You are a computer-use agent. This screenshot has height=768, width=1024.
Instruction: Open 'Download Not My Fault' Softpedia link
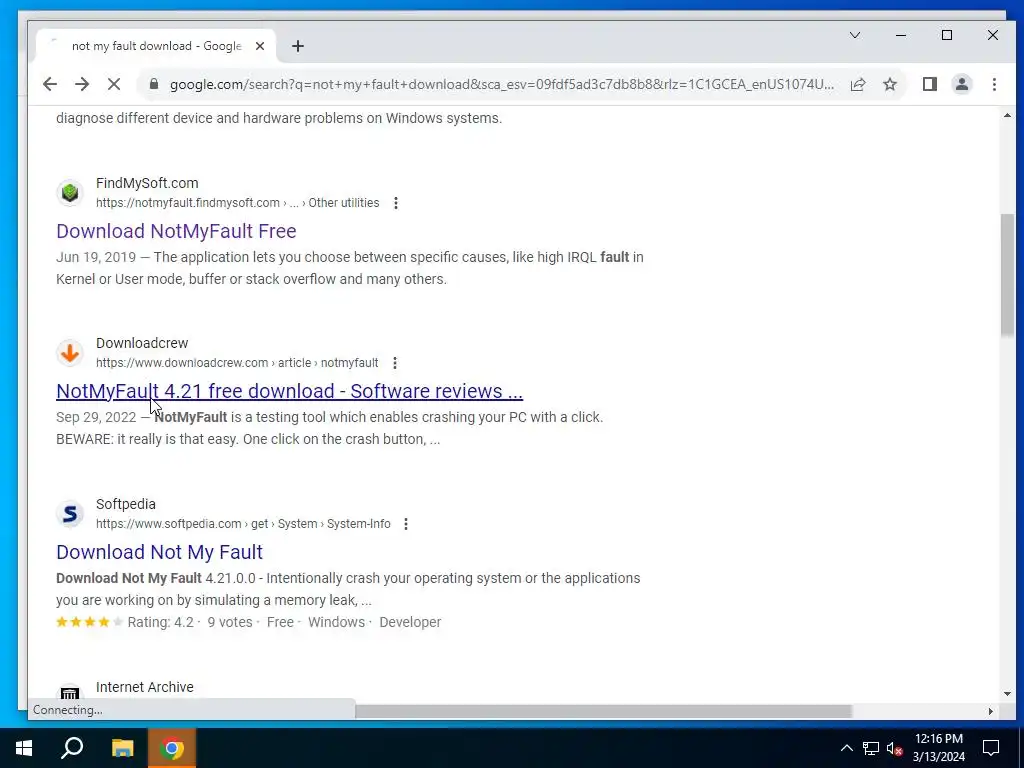159,552
